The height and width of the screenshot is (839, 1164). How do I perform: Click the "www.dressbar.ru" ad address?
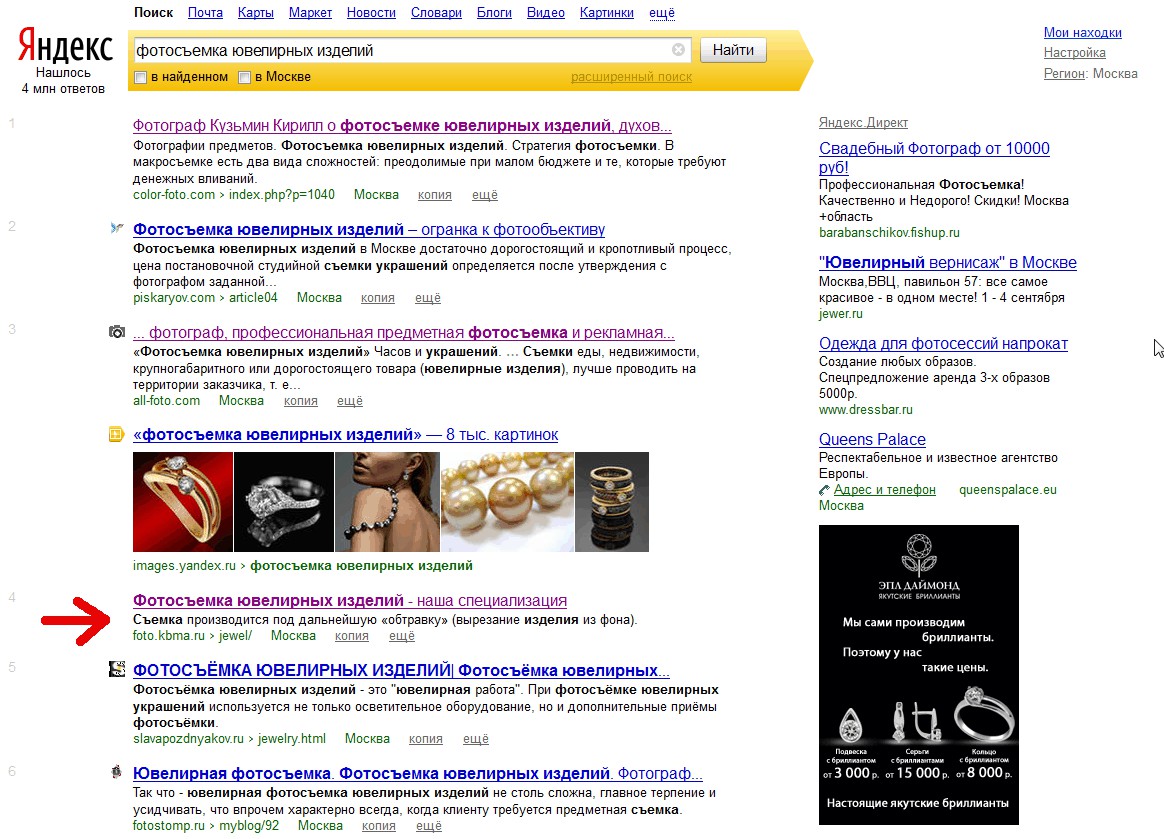click(866, 409)
